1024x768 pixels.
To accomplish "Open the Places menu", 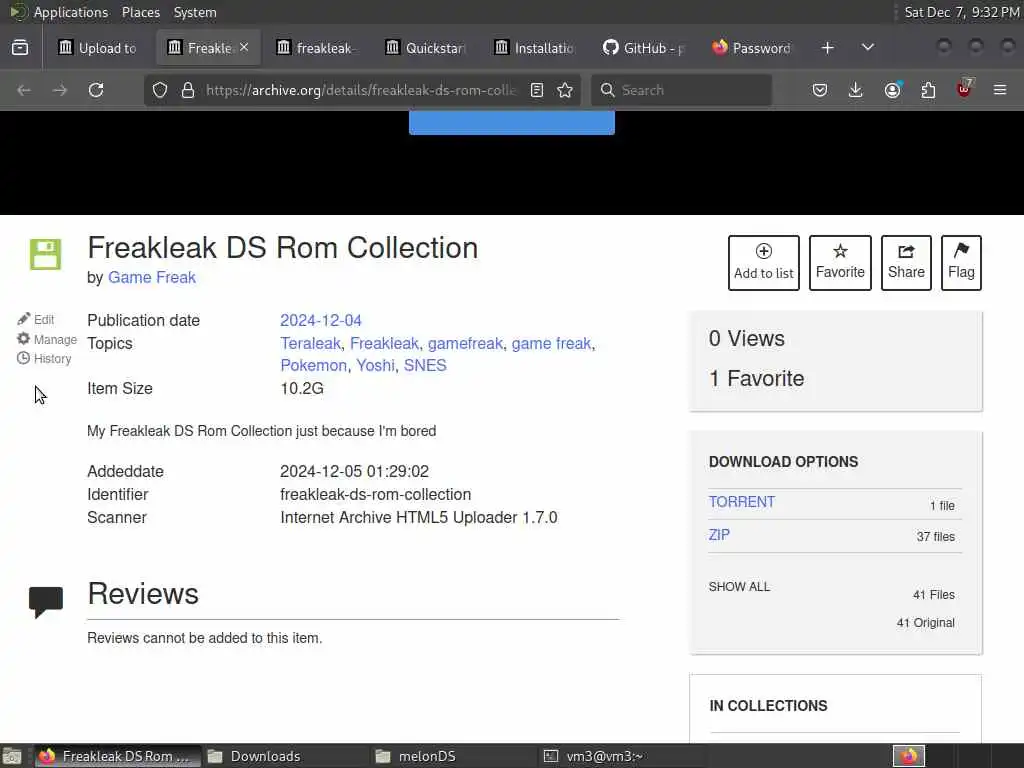I will [x=140, y=12].
